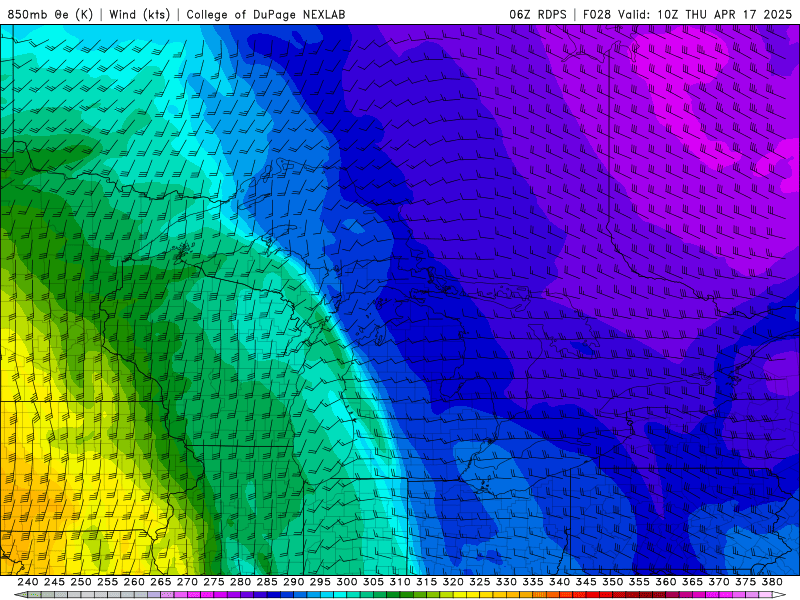This screenshot has height=600, width=800.
Task: Click the "Wind (kts)" header label
Action: coord(140,14)
